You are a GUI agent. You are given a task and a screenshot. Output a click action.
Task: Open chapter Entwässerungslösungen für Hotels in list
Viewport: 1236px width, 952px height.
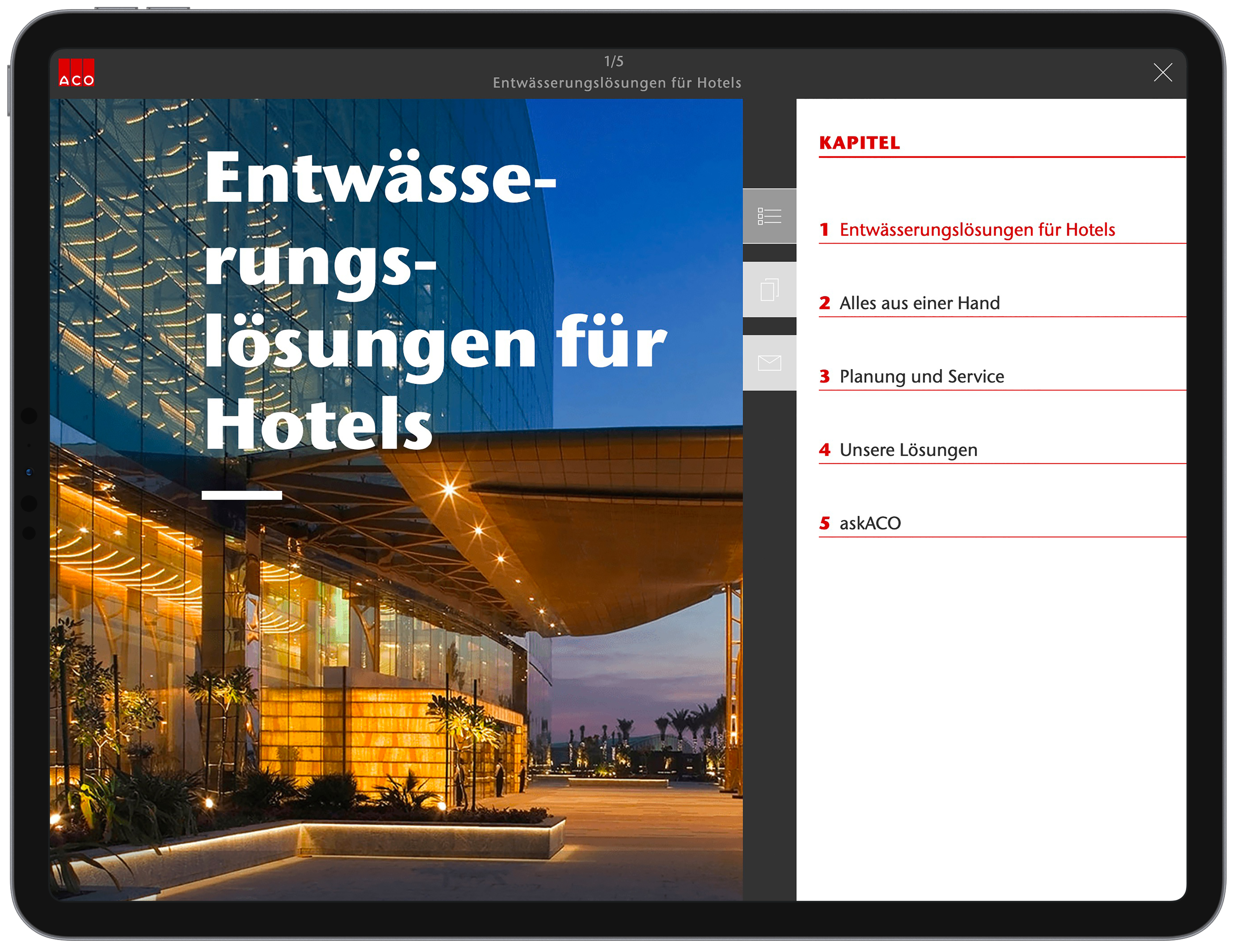point(977,230)
